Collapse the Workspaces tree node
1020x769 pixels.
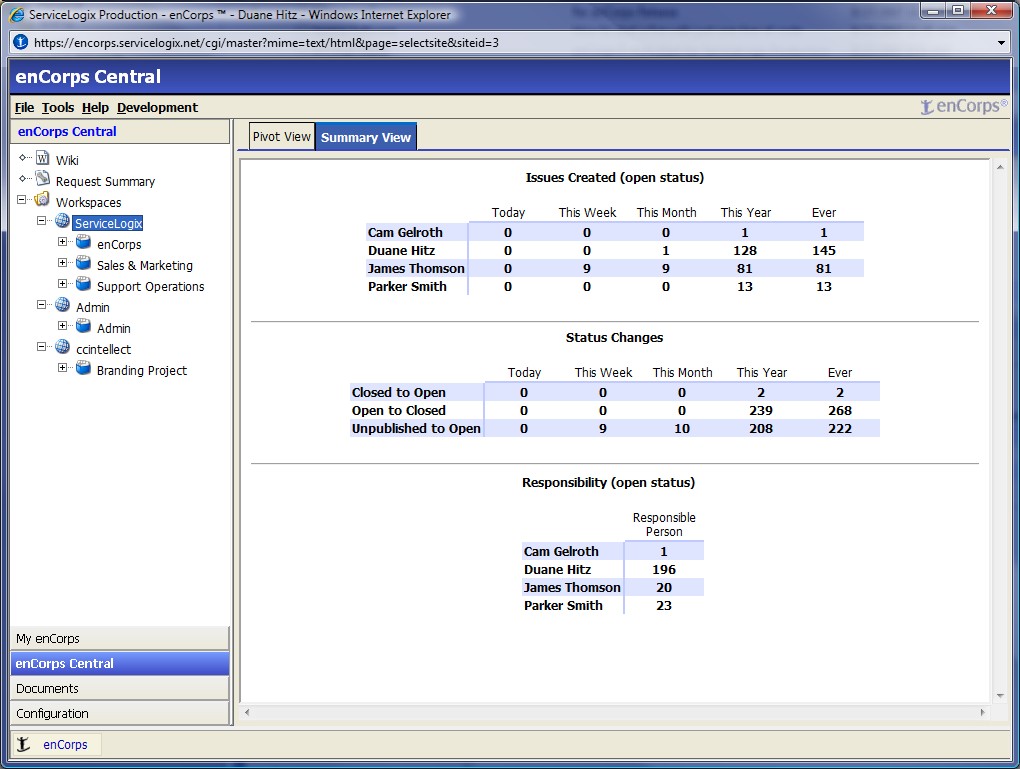[x=22, y=200]
